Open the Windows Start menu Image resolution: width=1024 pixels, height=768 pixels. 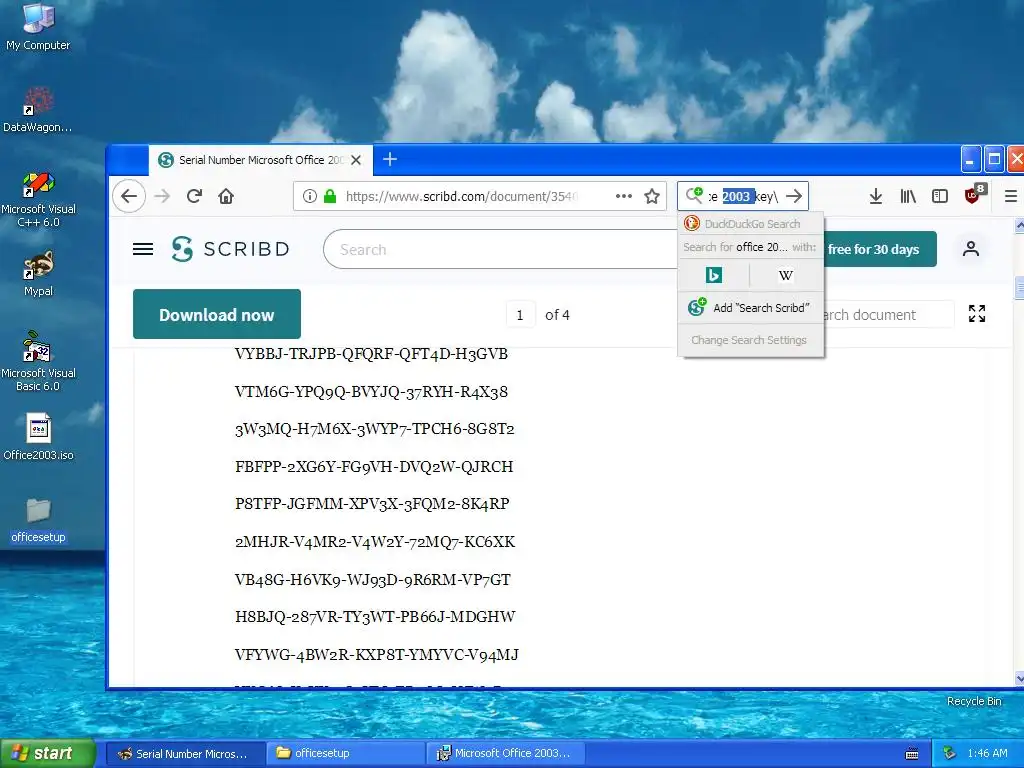coord(47,753)
